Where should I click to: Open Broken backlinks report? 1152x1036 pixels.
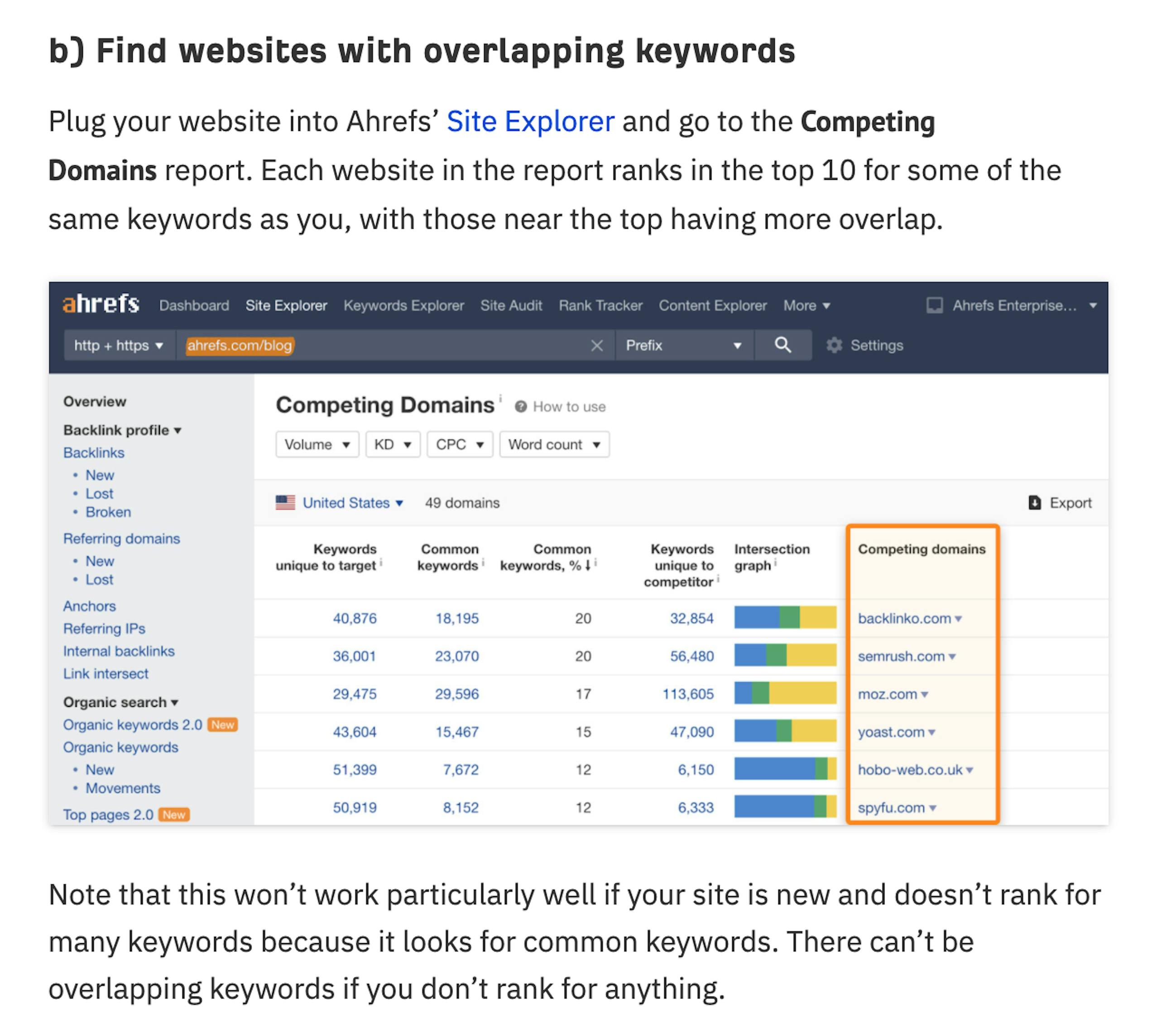108,512
